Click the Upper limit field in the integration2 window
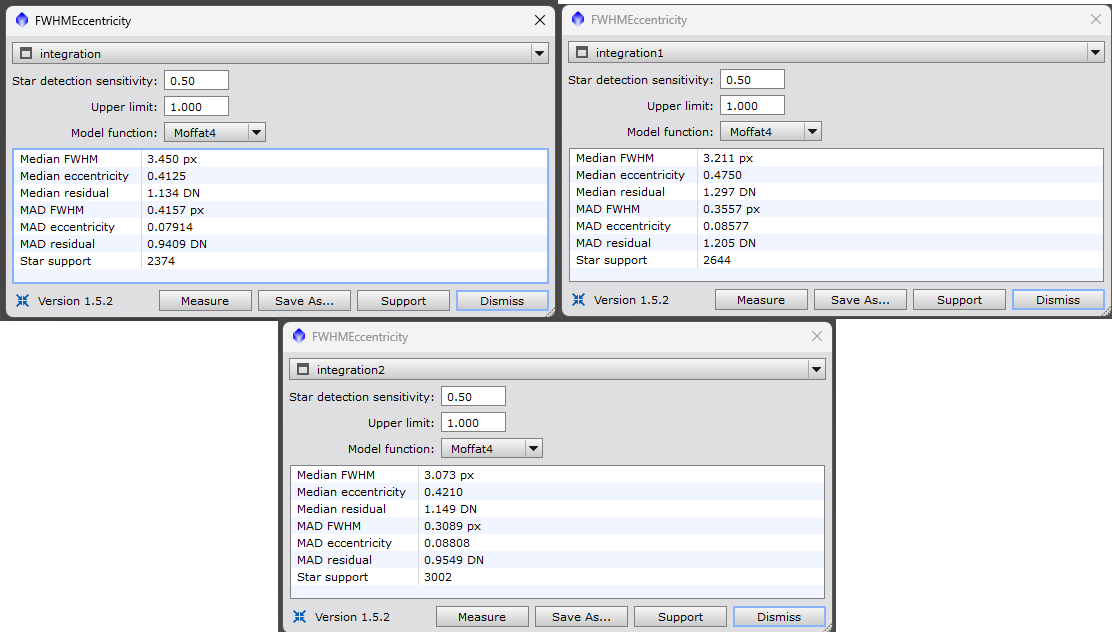Image resolution: width=1112 pixels, height=632 pixels. 474,423
